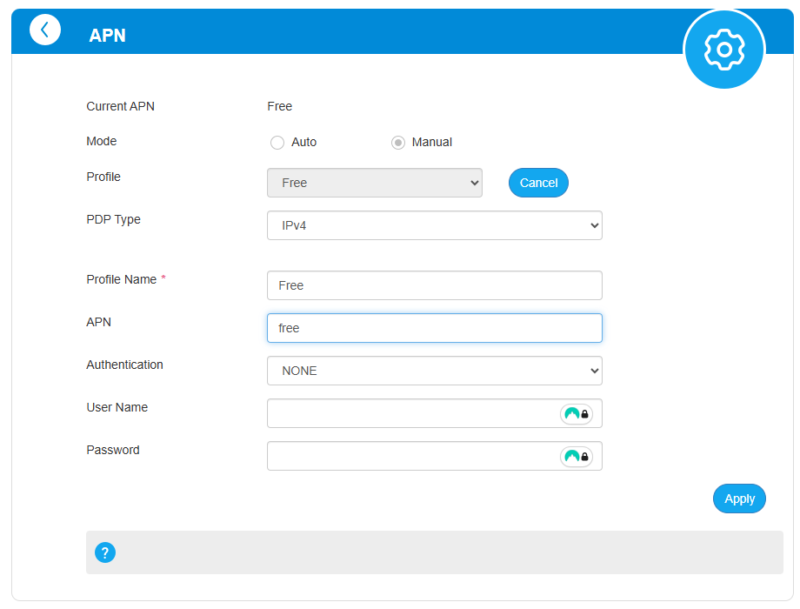Expand the Authentication dropdown showing NONE

click(435, 371)
